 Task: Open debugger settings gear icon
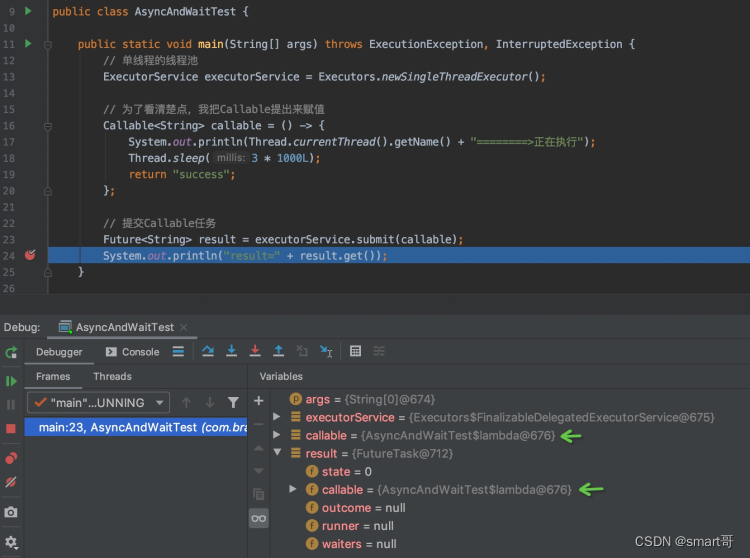pyautogui.click(x=11, y=542)
